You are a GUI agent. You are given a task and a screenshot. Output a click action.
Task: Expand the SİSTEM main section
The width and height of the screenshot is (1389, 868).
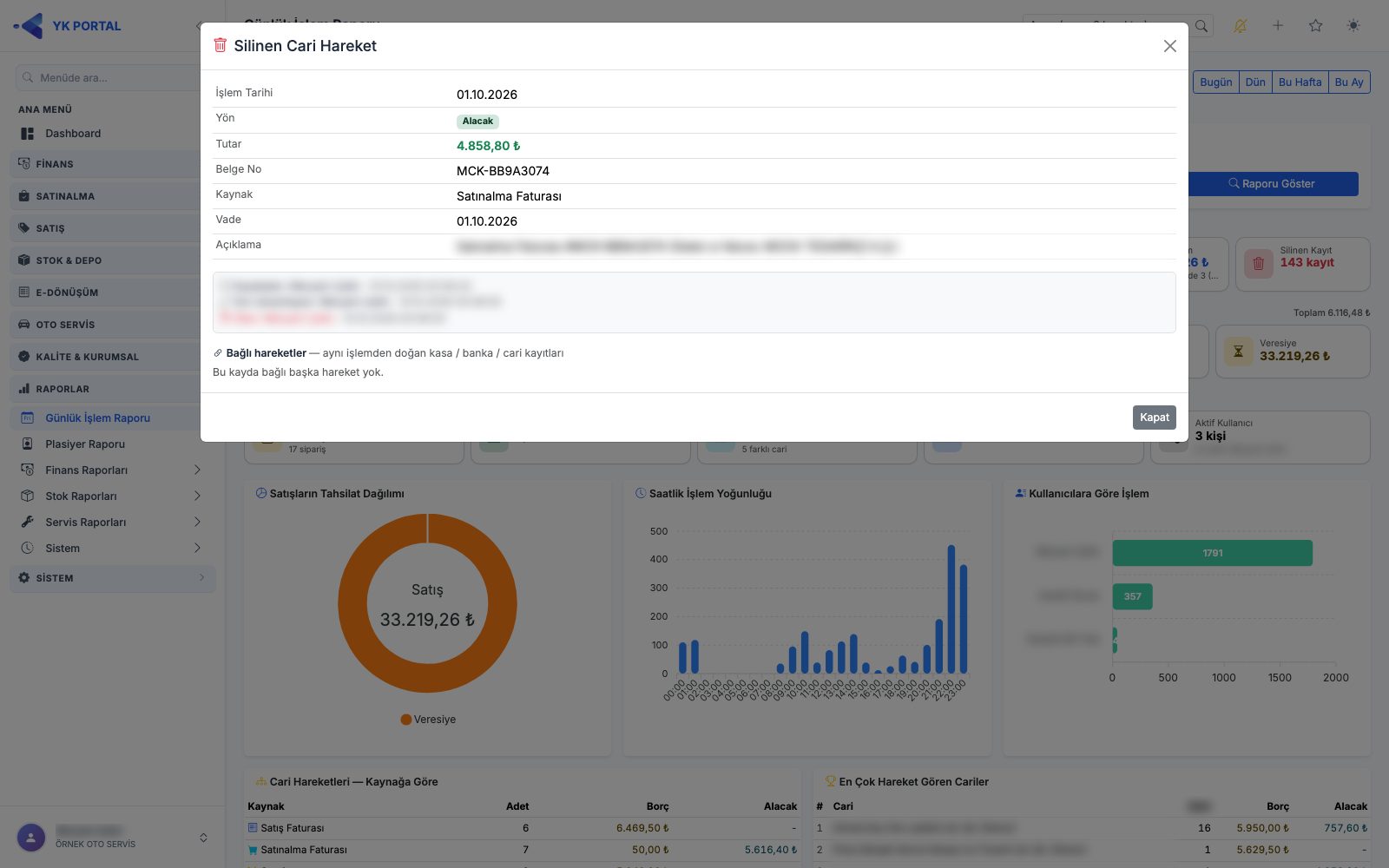[x=113, y=578]
